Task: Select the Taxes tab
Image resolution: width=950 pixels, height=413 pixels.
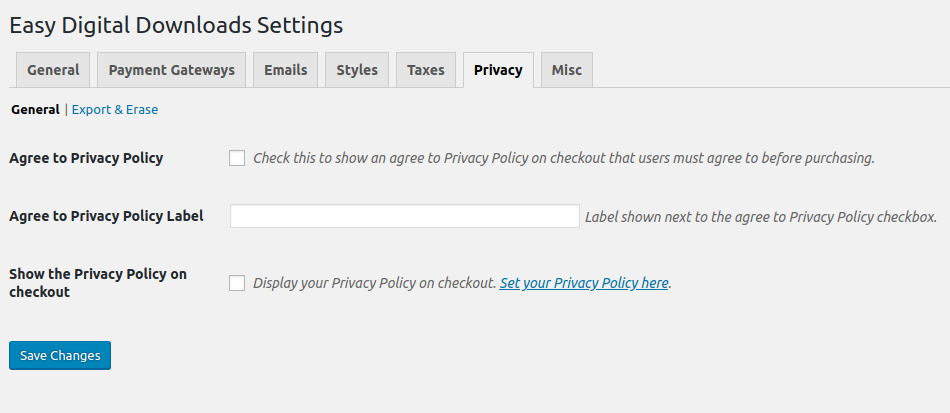Action: click(426, 70)
